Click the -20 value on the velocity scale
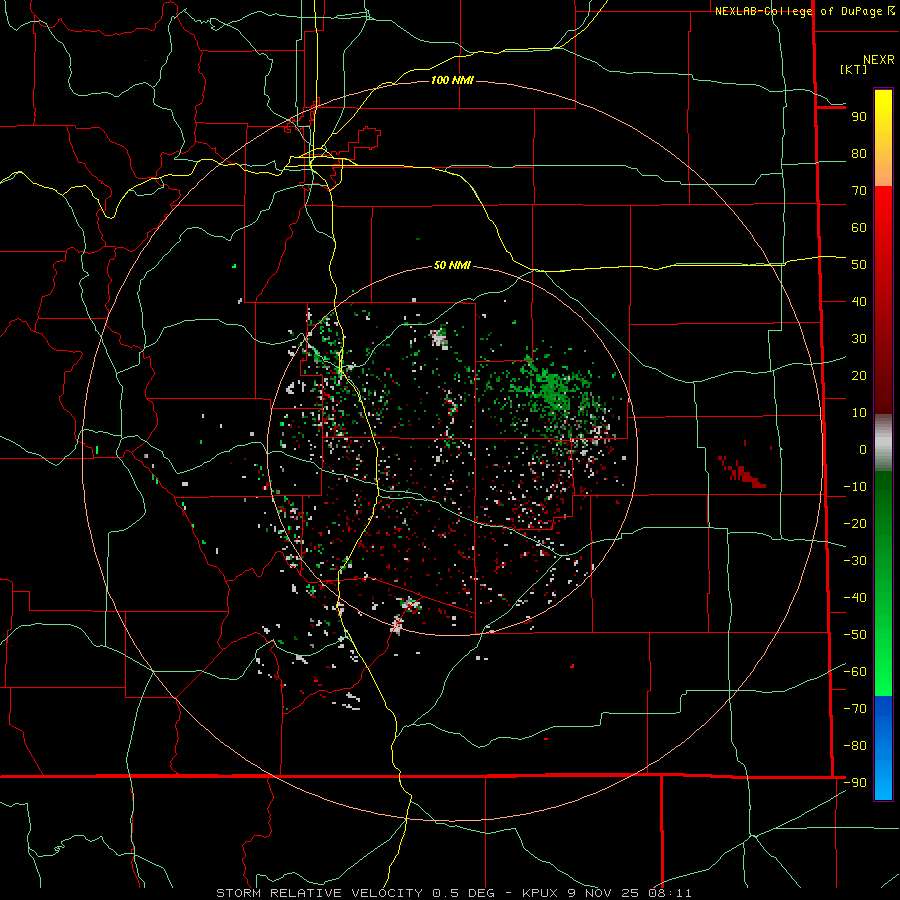Image resolution: width=900 pixels, height=900 pixels. 855,524
